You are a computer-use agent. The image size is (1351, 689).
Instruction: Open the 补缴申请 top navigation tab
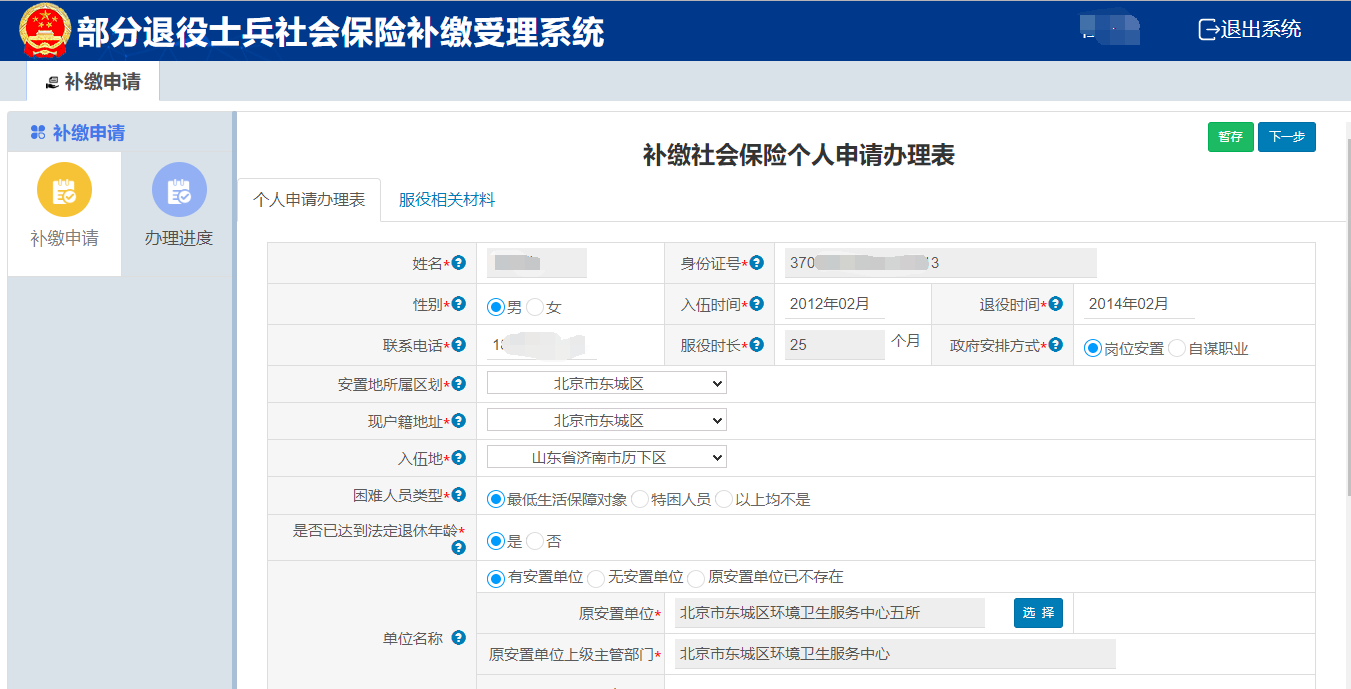pos(93,82)
